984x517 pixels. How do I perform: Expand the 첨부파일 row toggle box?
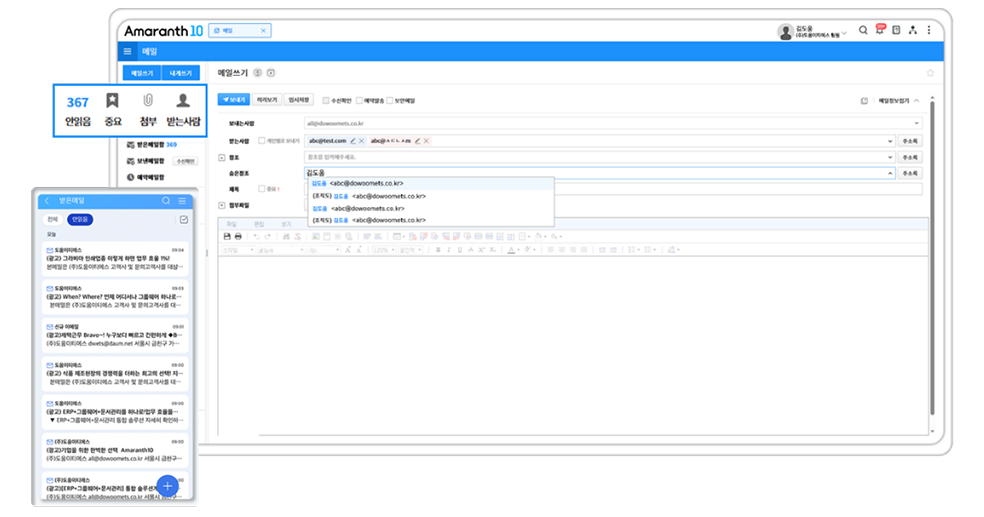point(222,205)
